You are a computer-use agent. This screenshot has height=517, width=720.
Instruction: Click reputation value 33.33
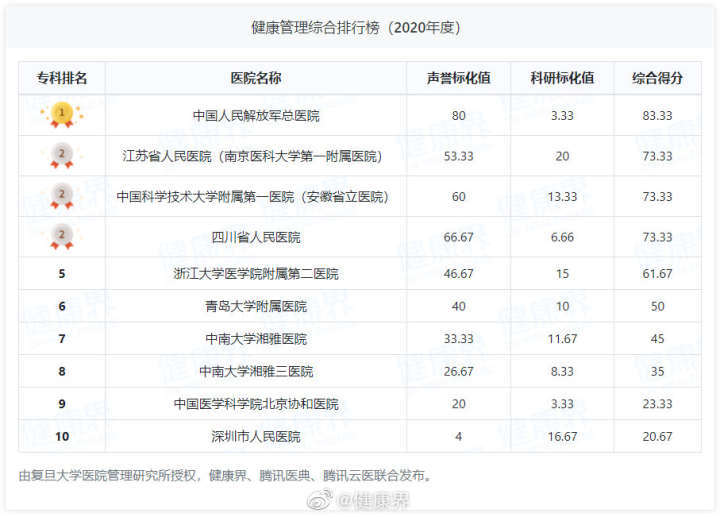pos(458,339)
